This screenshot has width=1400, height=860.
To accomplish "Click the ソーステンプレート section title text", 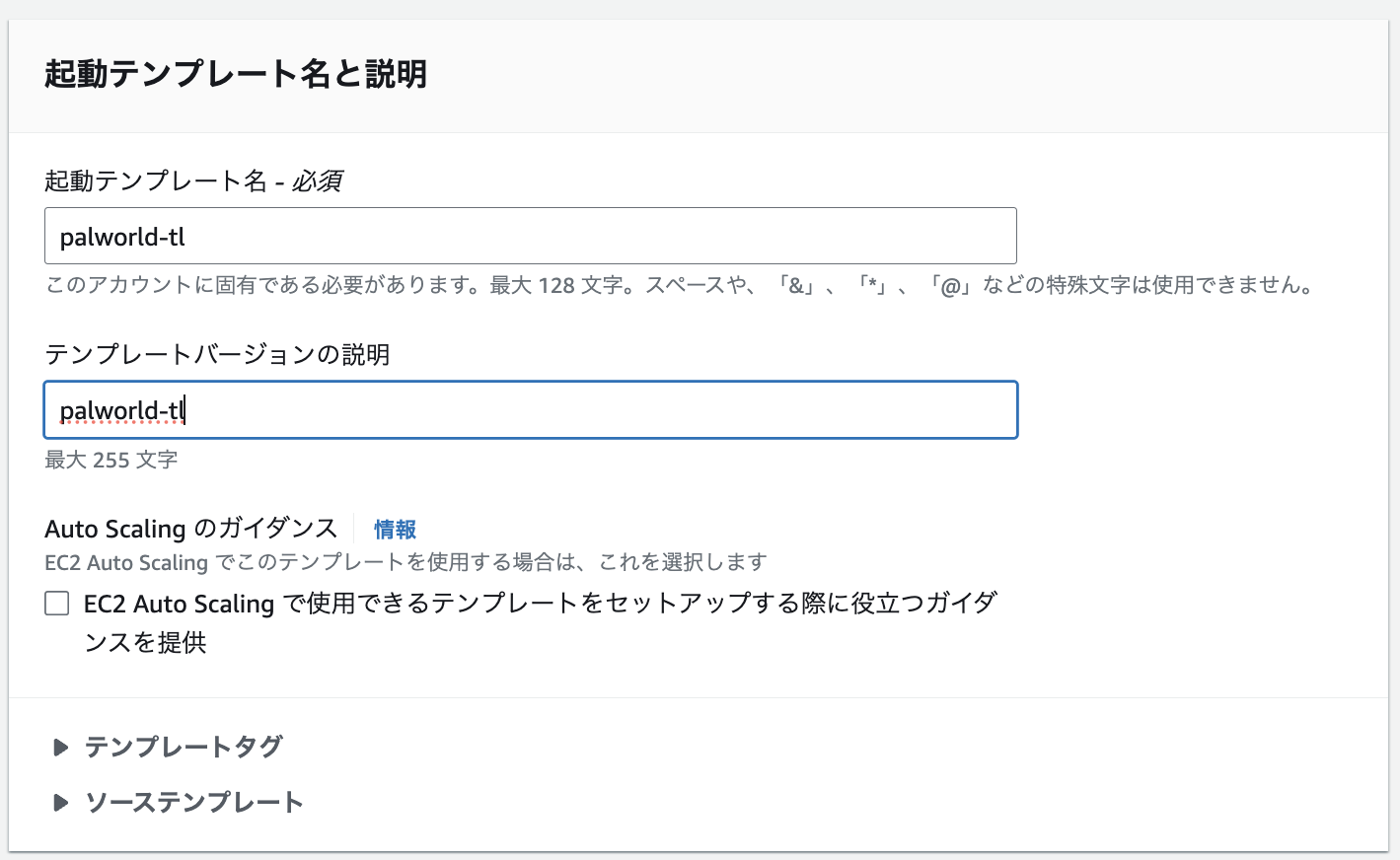I will pos(194,803).
